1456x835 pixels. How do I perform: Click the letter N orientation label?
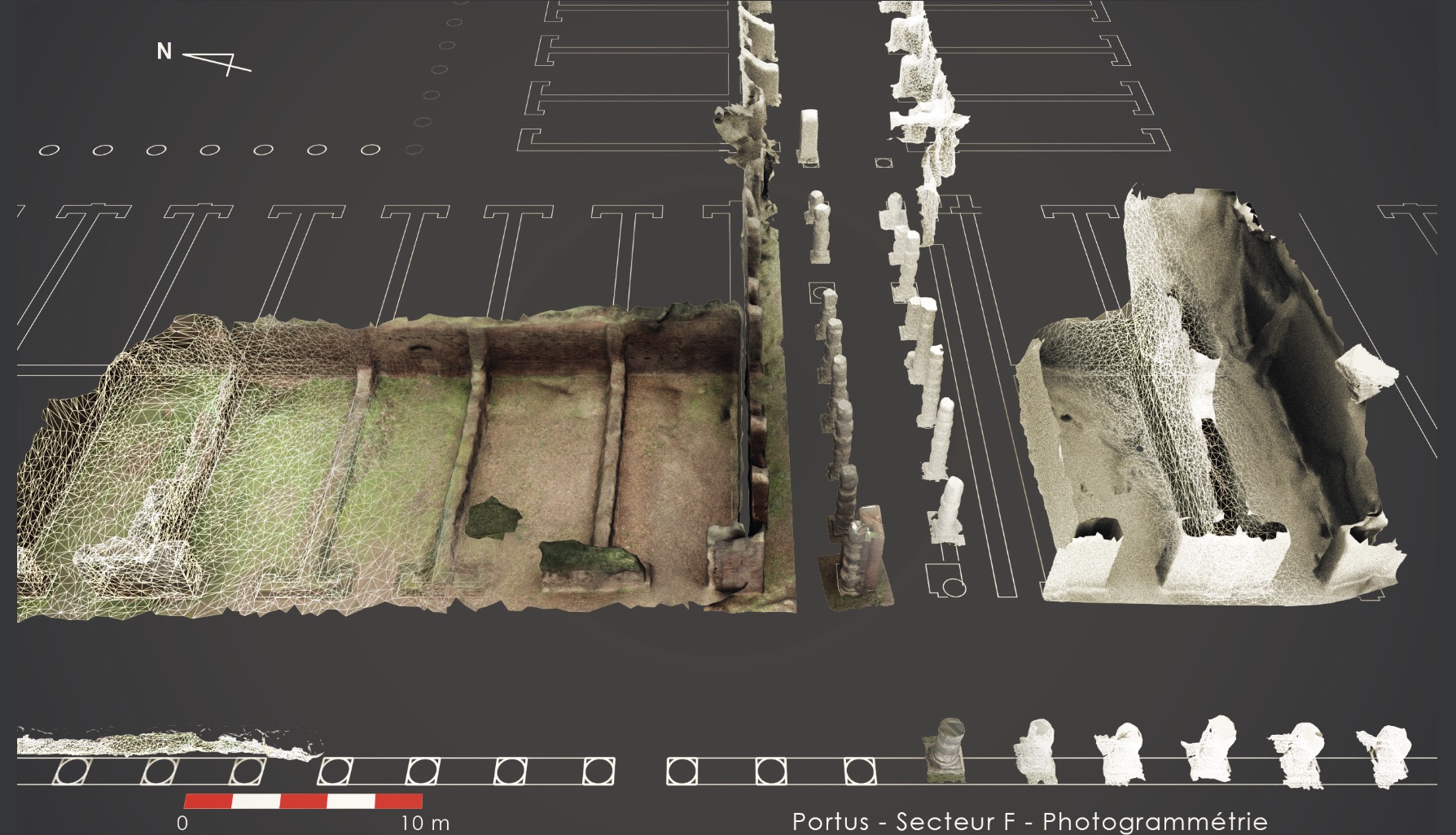tap(164, 52)
